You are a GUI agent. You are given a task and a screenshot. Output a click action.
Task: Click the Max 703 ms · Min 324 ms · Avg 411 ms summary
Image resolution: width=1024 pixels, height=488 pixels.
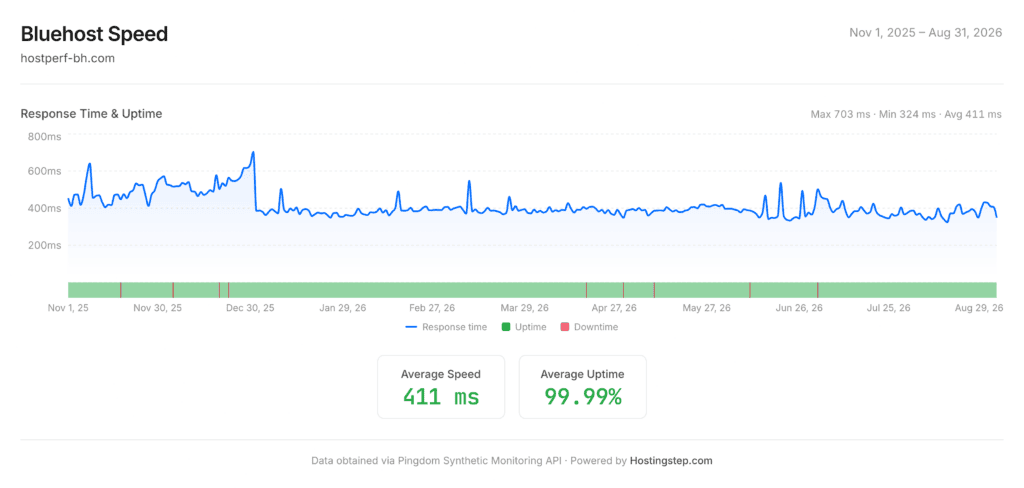coord(906,114)
